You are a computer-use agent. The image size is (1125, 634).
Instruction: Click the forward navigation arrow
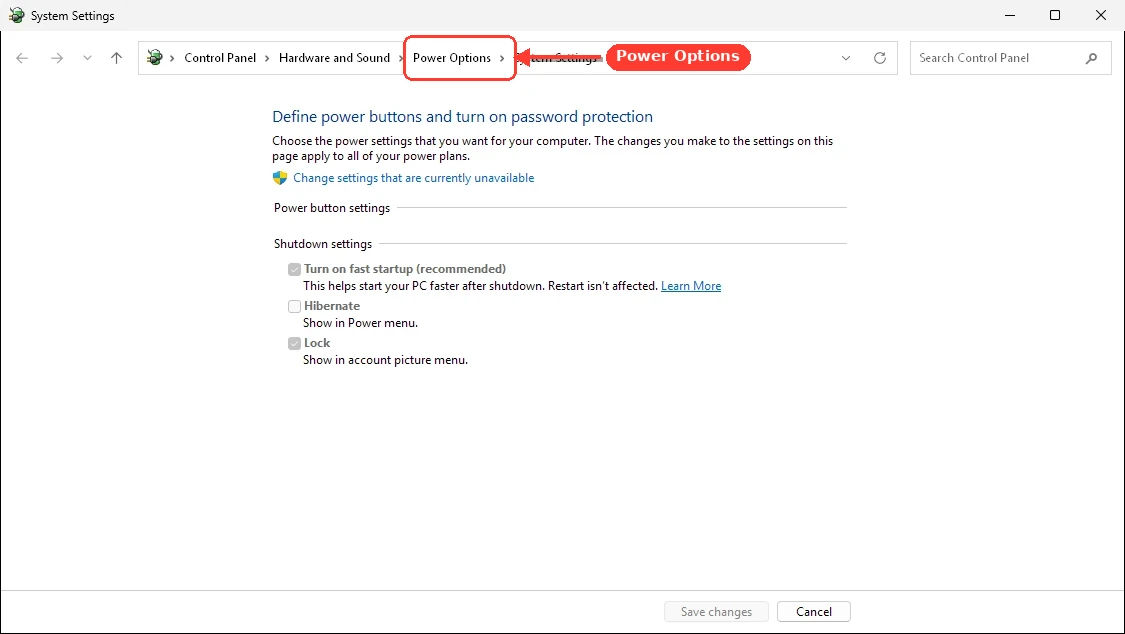coord(57,58)
